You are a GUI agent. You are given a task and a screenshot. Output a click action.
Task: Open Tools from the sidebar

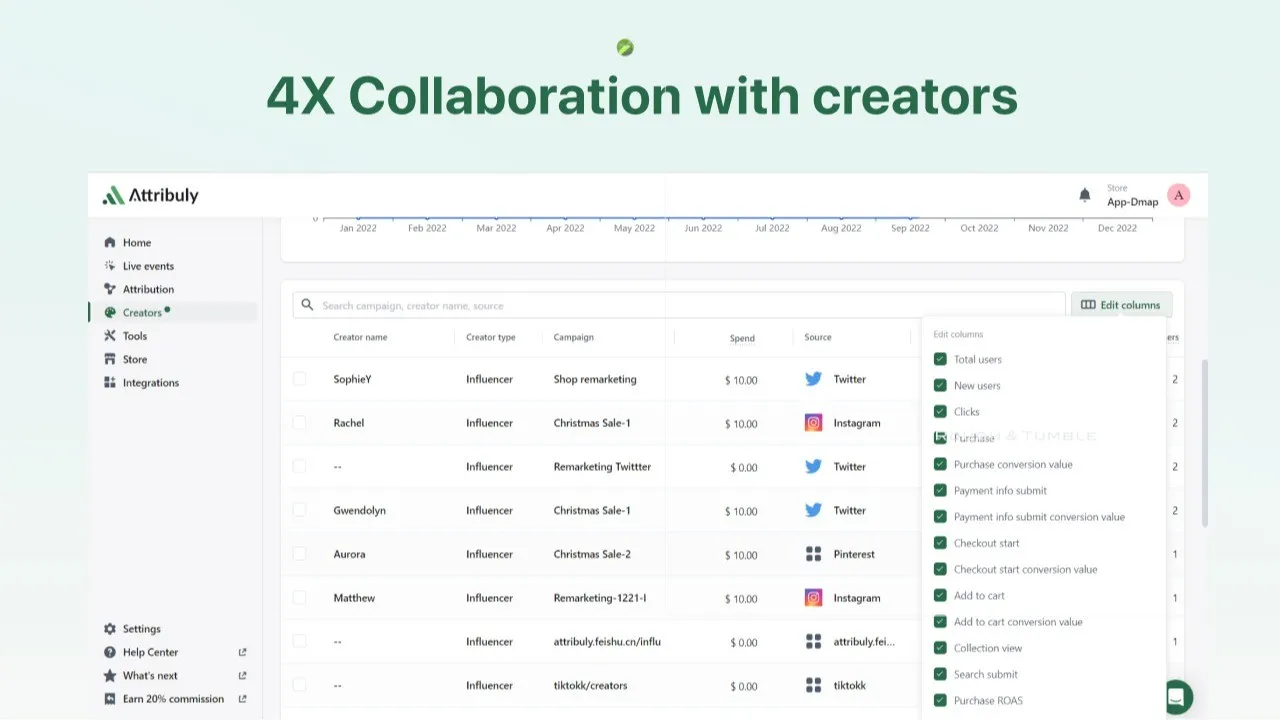click(x=135, y=336)
